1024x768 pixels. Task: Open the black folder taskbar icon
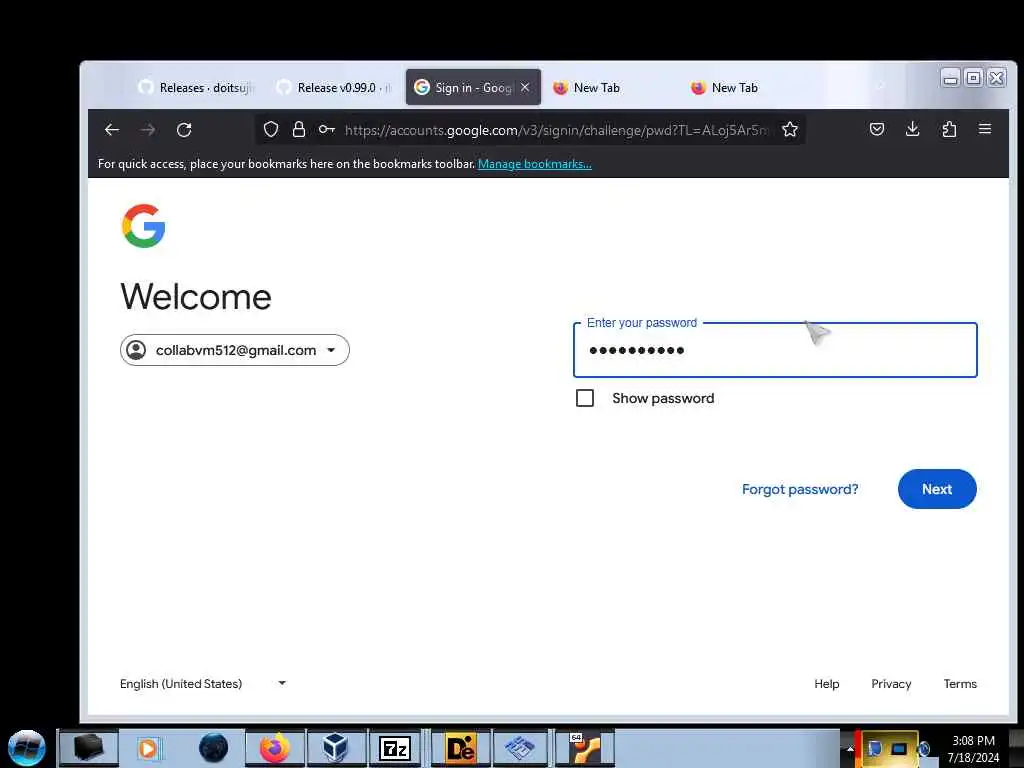click(88, 748)
